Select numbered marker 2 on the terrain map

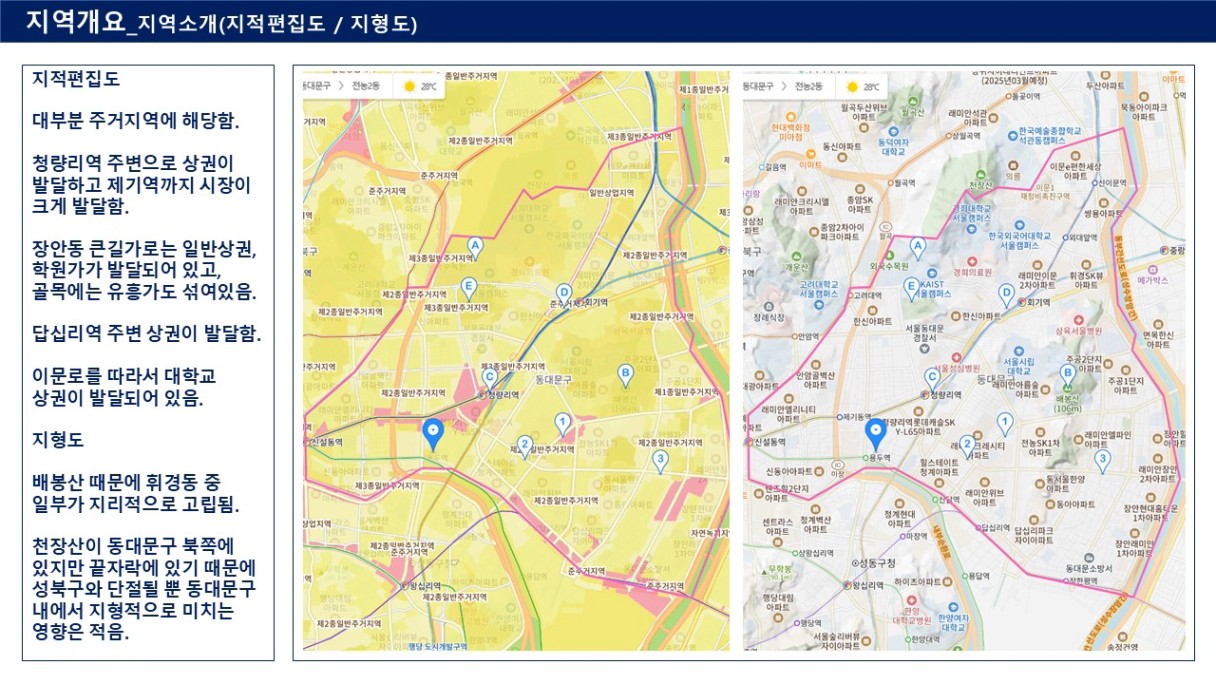(967, 445)
